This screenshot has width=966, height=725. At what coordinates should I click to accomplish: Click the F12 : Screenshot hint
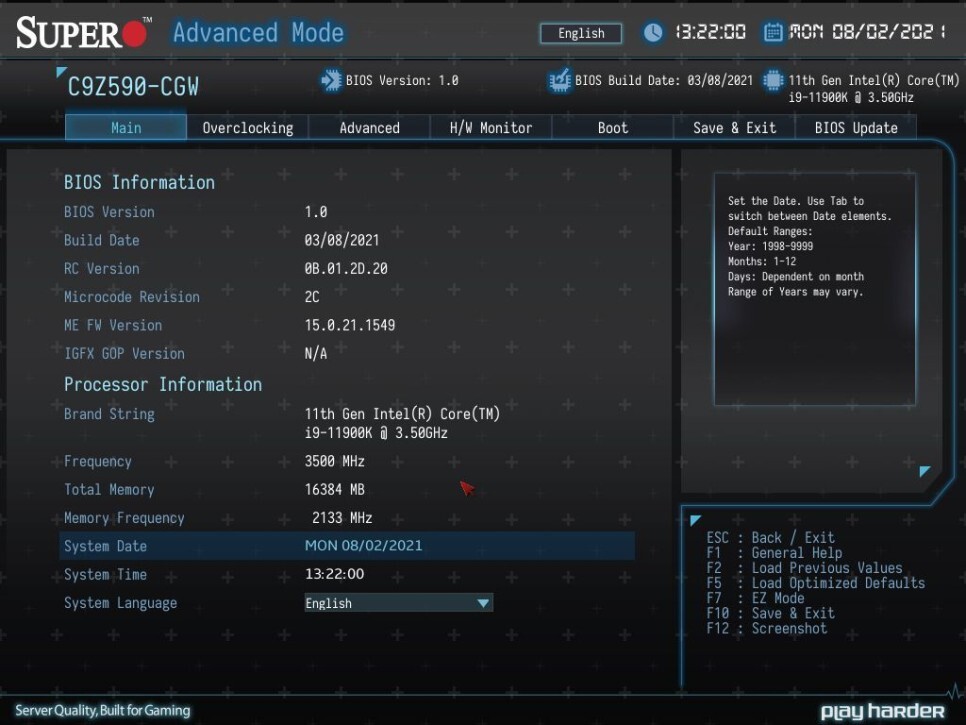[x=766, y=628]
